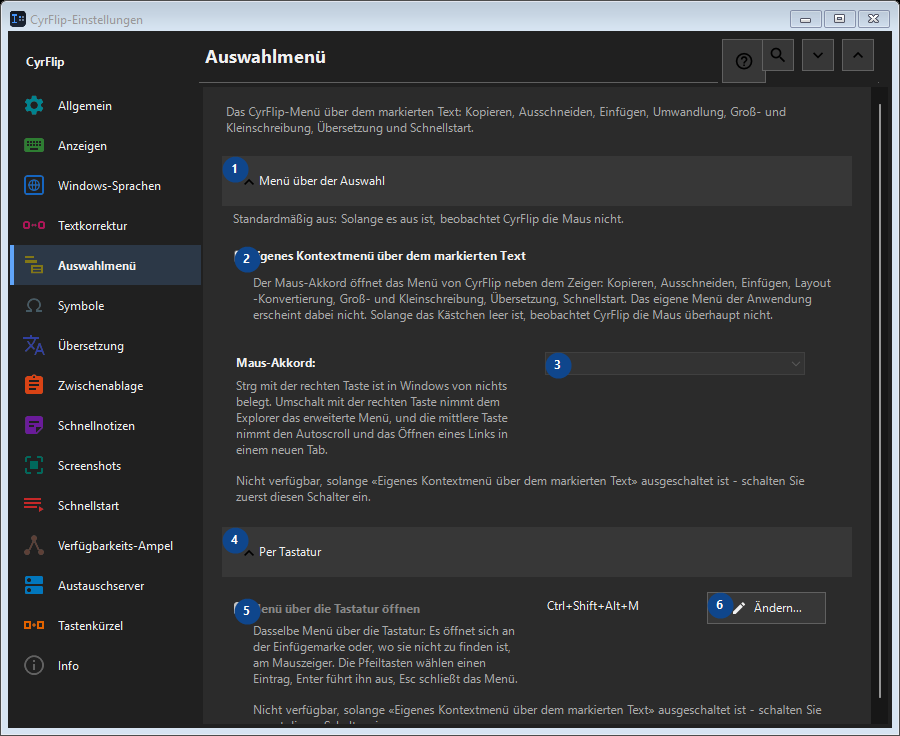Click the search magnifier icon
This screenshot has height=736, width=900.
[778, 55]
